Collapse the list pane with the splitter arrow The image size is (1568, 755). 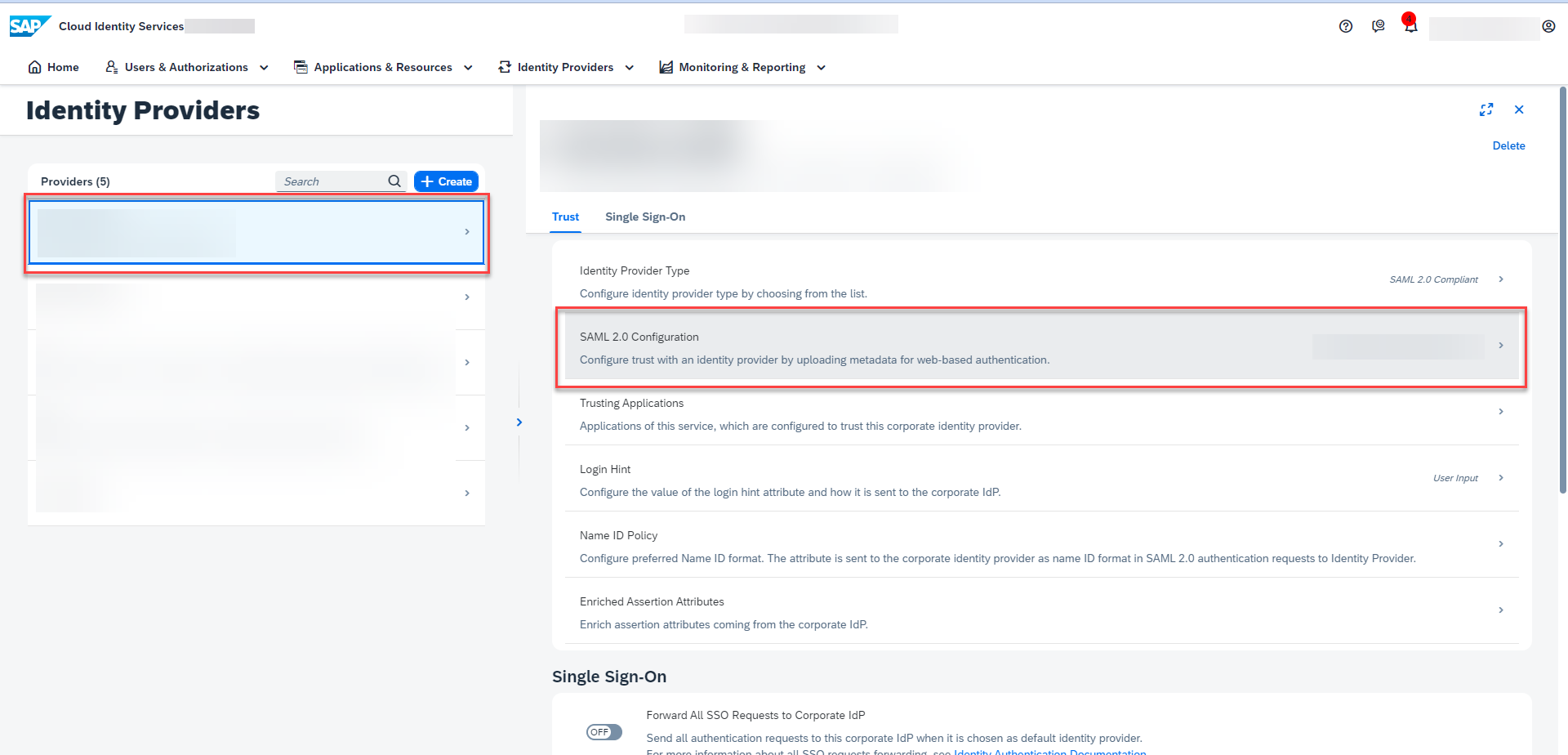(x=519, y=422)
